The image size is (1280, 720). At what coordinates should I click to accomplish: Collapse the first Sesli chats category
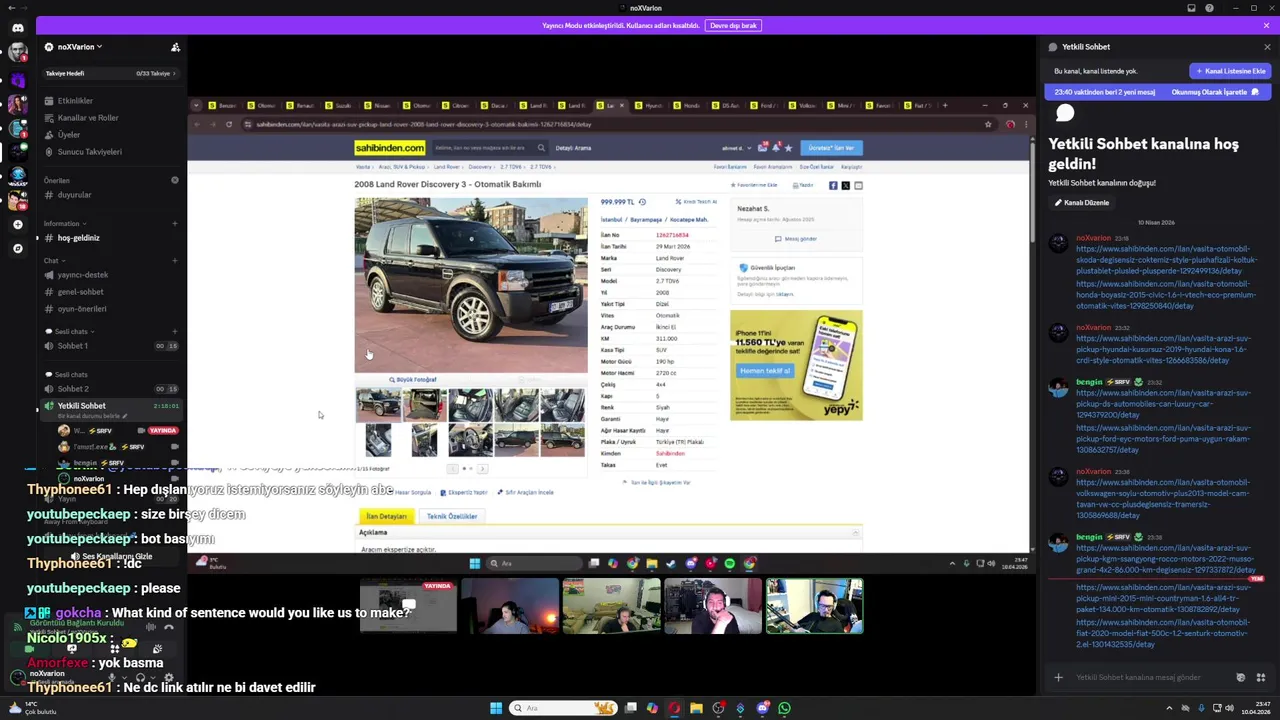[70, 331]
